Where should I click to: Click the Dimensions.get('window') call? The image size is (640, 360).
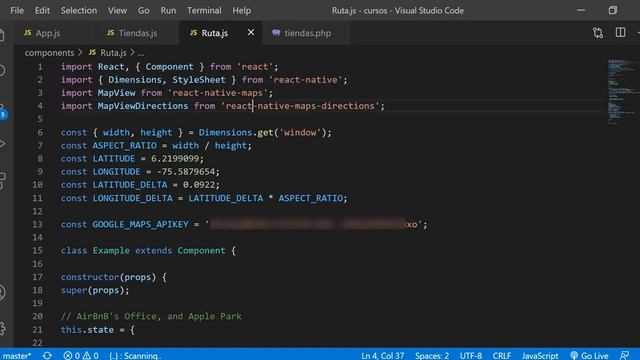coord(262,132)
